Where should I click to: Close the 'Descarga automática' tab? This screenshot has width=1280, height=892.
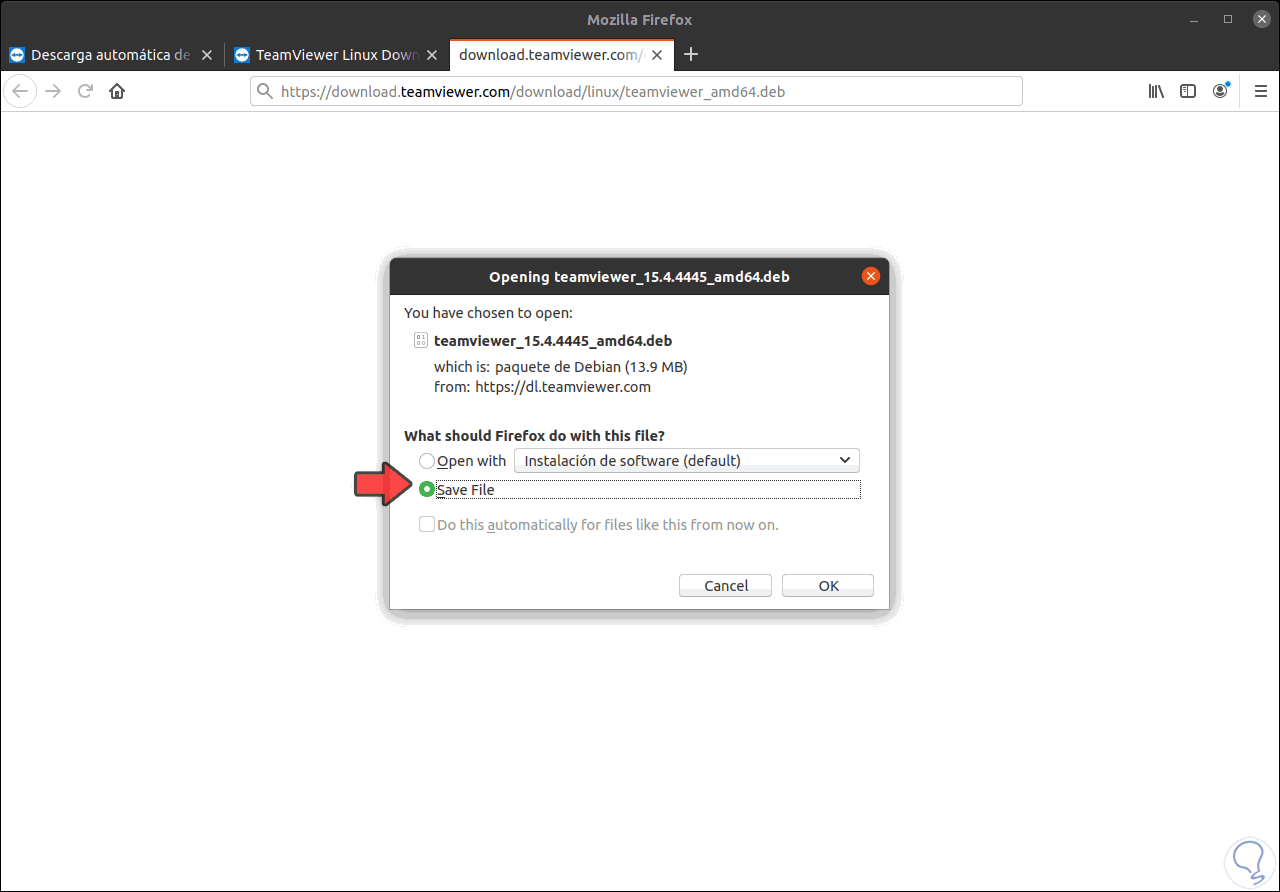[x=207, y=55]
